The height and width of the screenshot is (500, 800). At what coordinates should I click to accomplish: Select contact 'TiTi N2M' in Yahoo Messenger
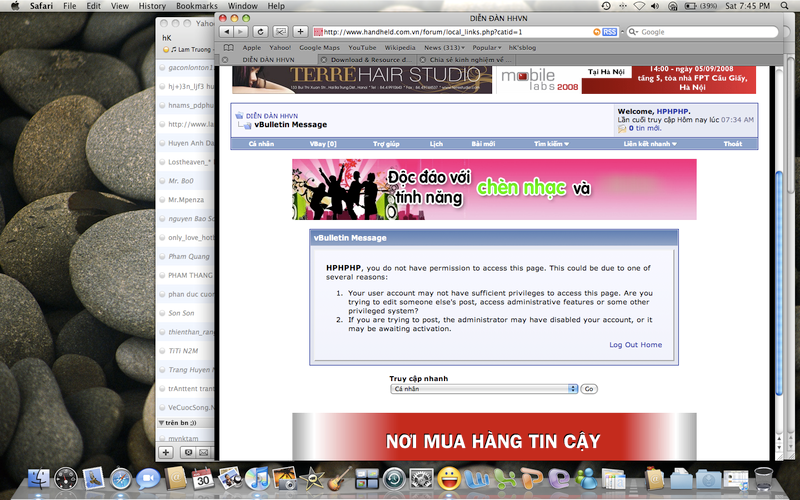[x=183, y=351]
